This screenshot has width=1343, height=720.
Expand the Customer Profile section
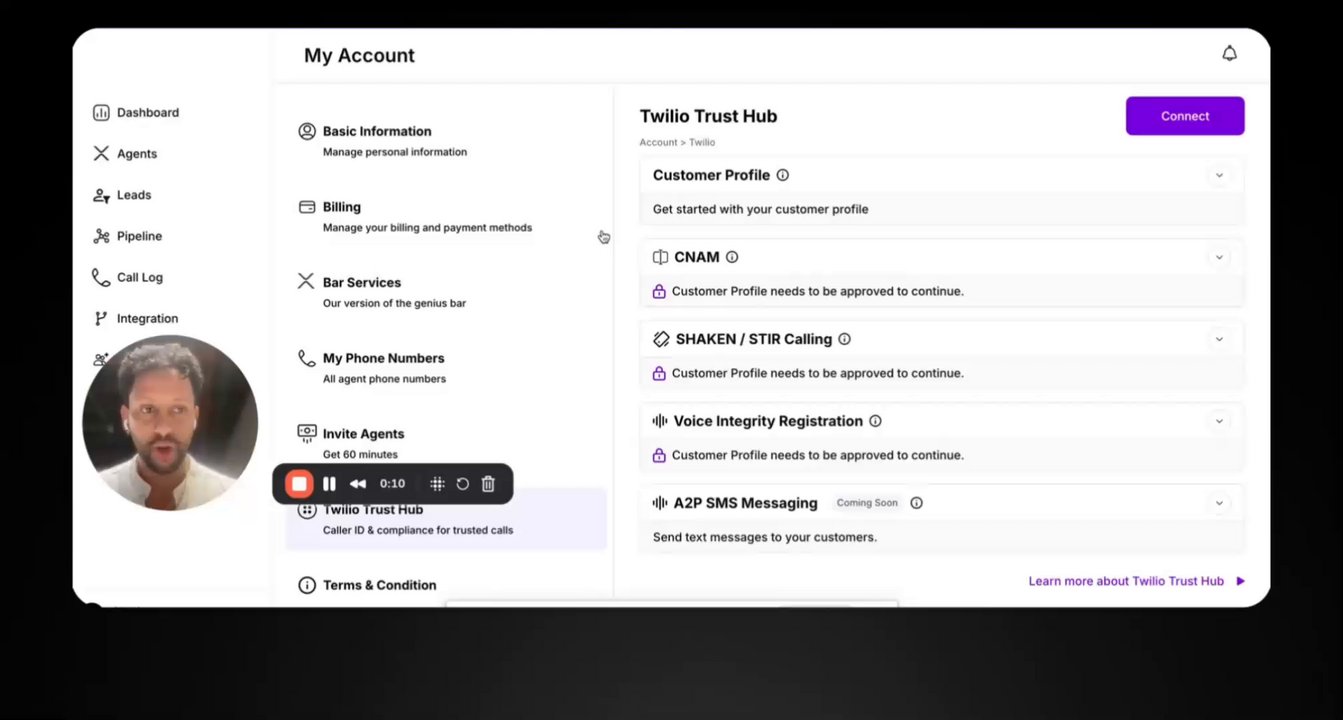tap(1219, 175)
